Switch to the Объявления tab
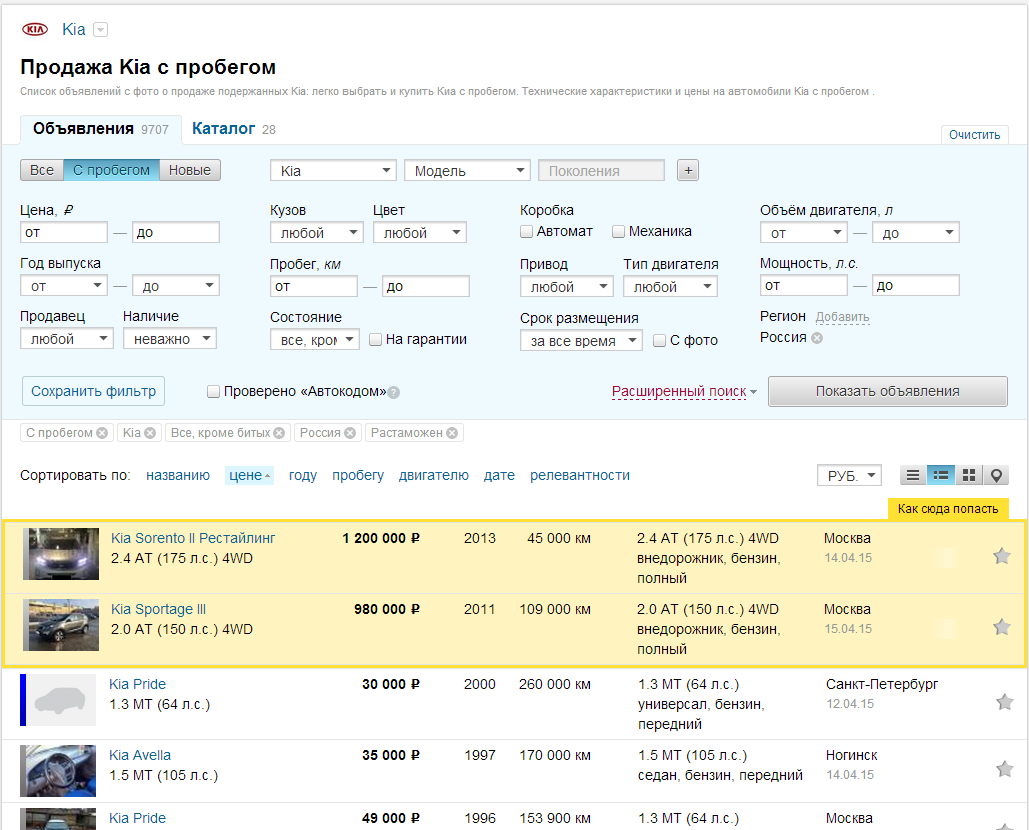Screen dimensions: 1029x830 [101, 129]
